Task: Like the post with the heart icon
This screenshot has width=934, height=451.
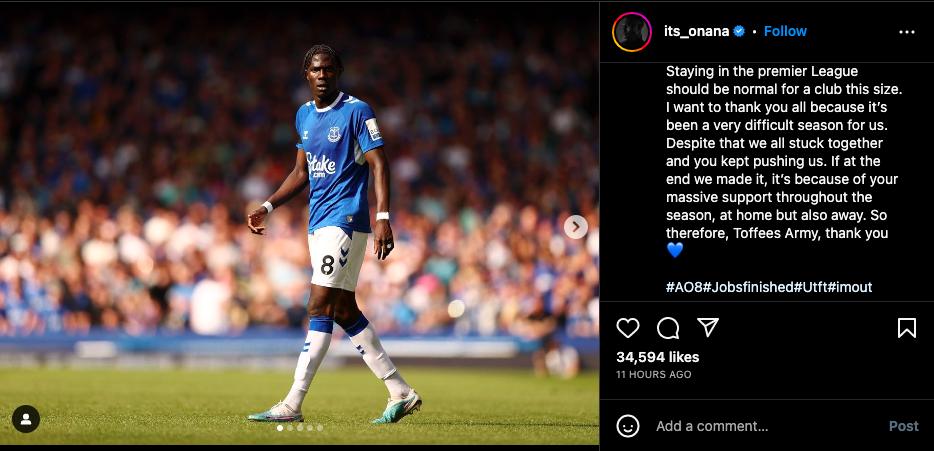Action: coord(627,328)
